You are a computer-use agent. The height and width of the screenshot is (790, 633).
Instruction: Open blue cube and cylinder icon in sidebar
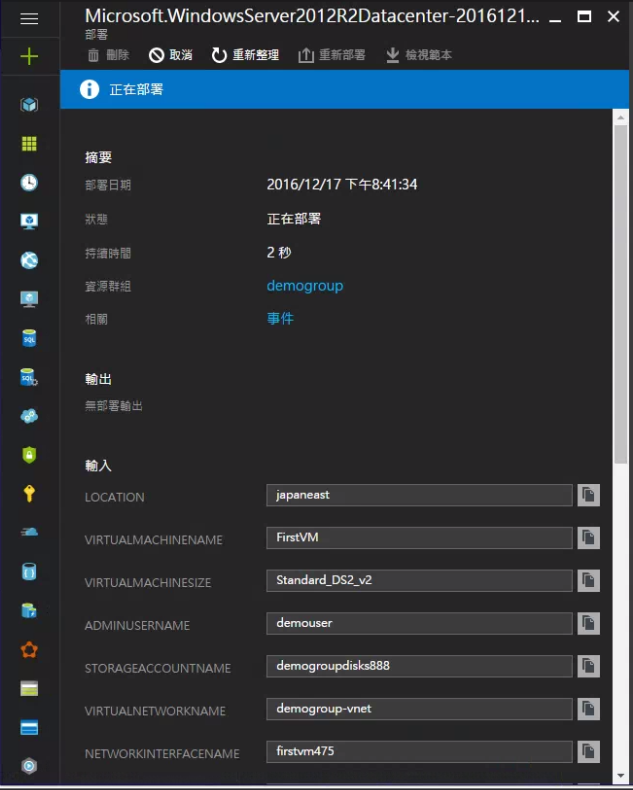click(x=29, y=610)
